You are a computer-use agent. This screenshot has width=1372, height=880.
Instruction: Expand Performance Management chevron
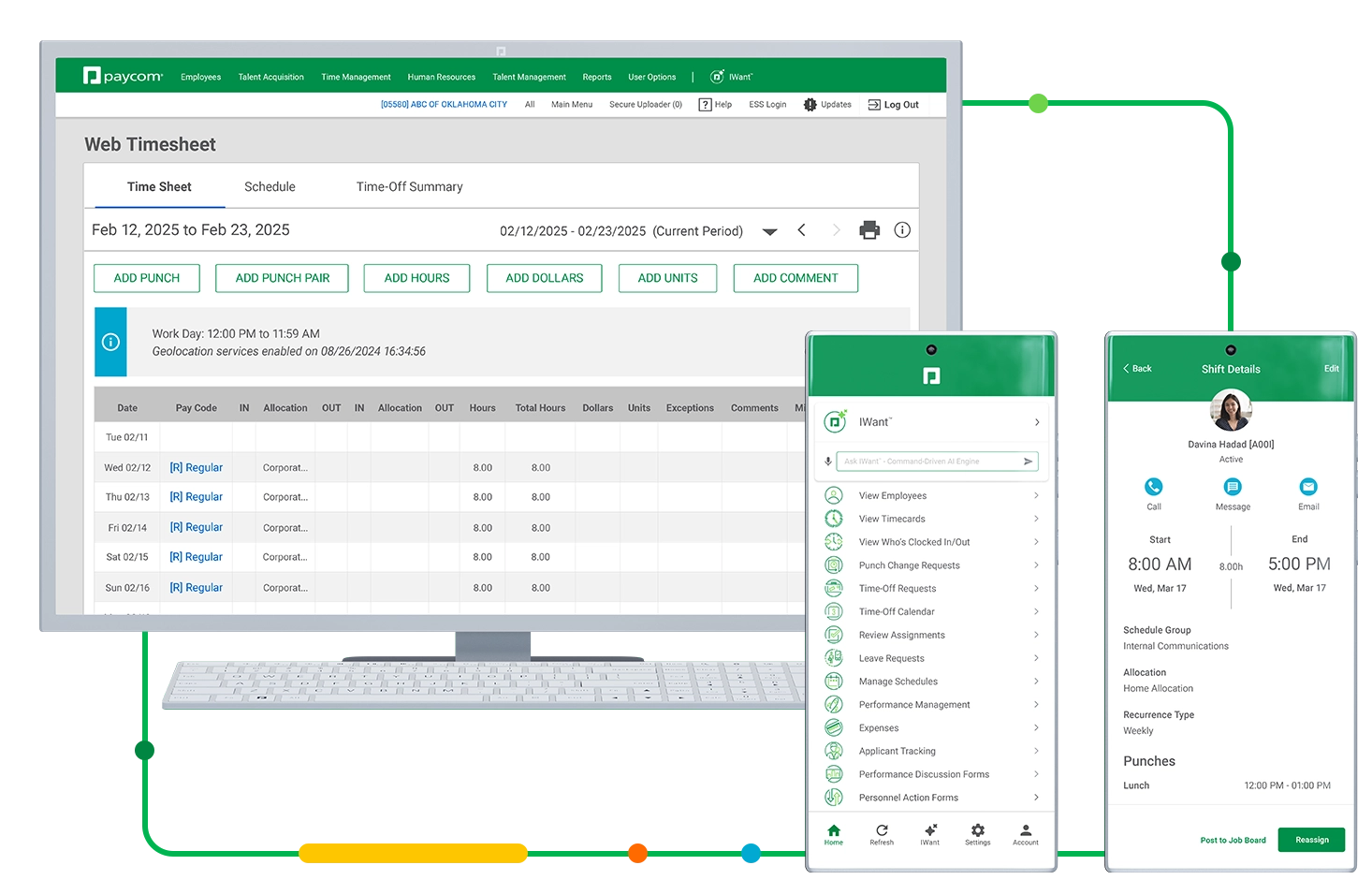1036,704
